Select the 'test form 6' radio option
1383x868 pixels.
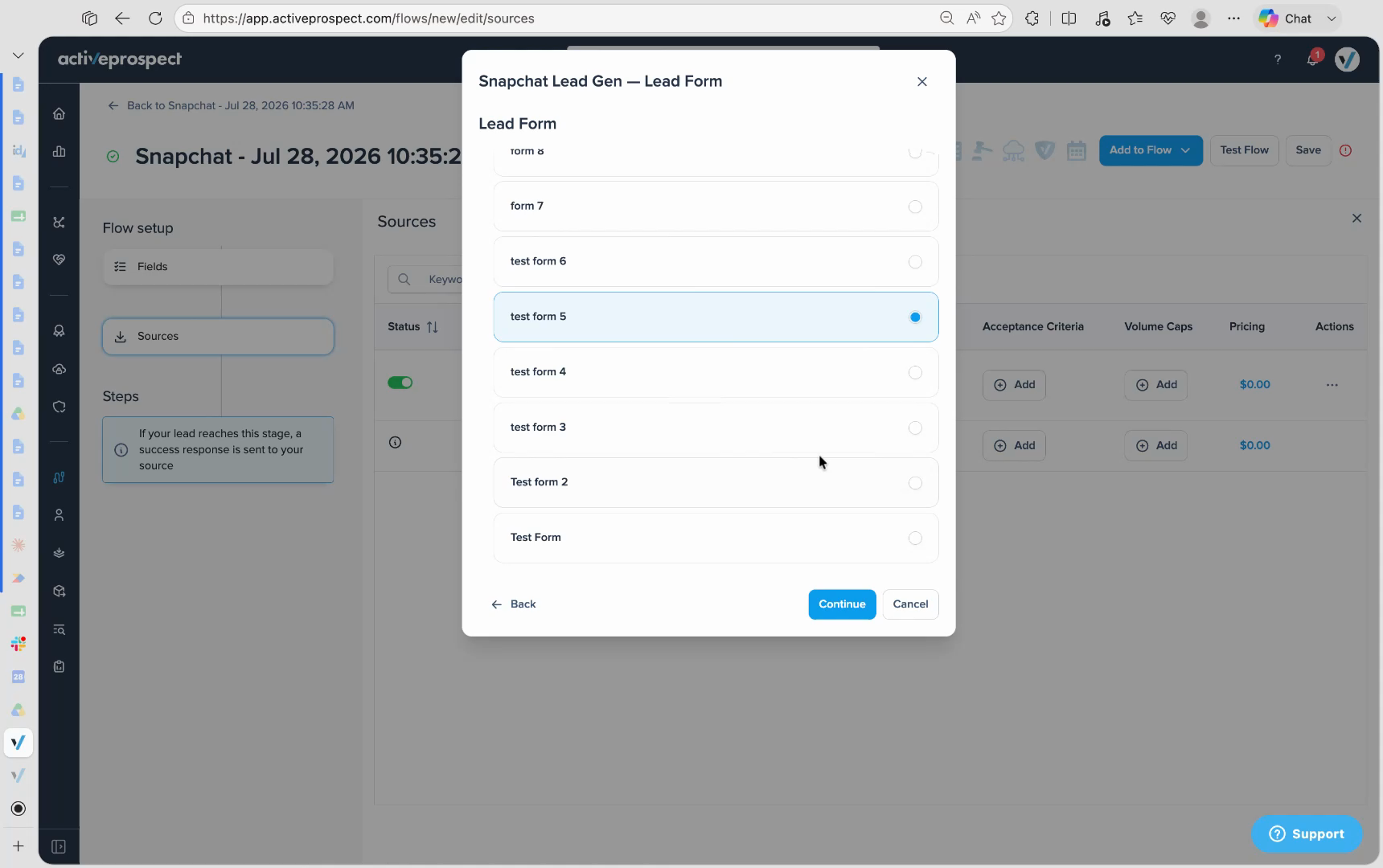(x=915, y=262)
